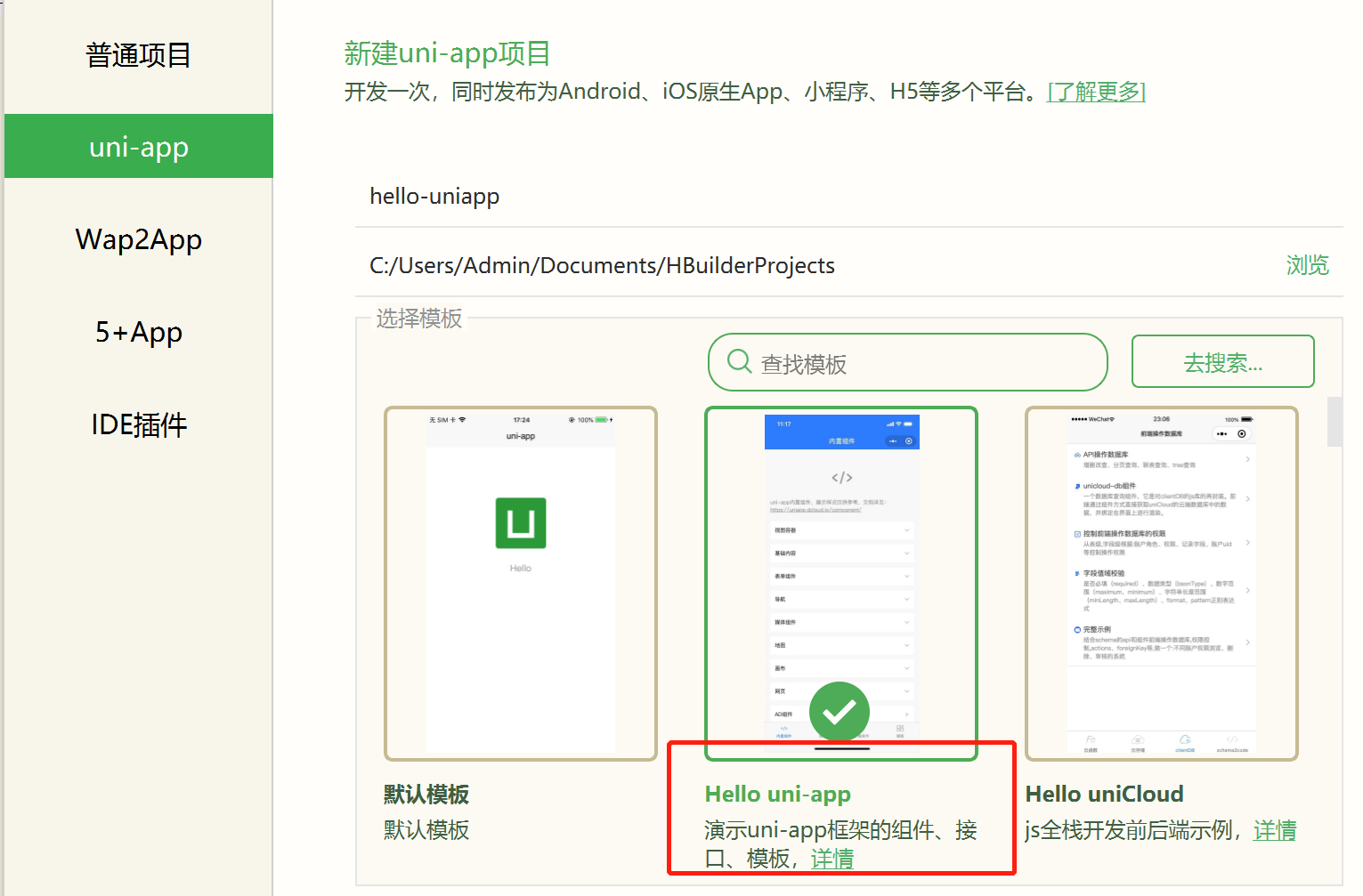Open the Wap2App project tab
The width and height of the screenshot is (1363, 896).
click(x=138, y=239)
